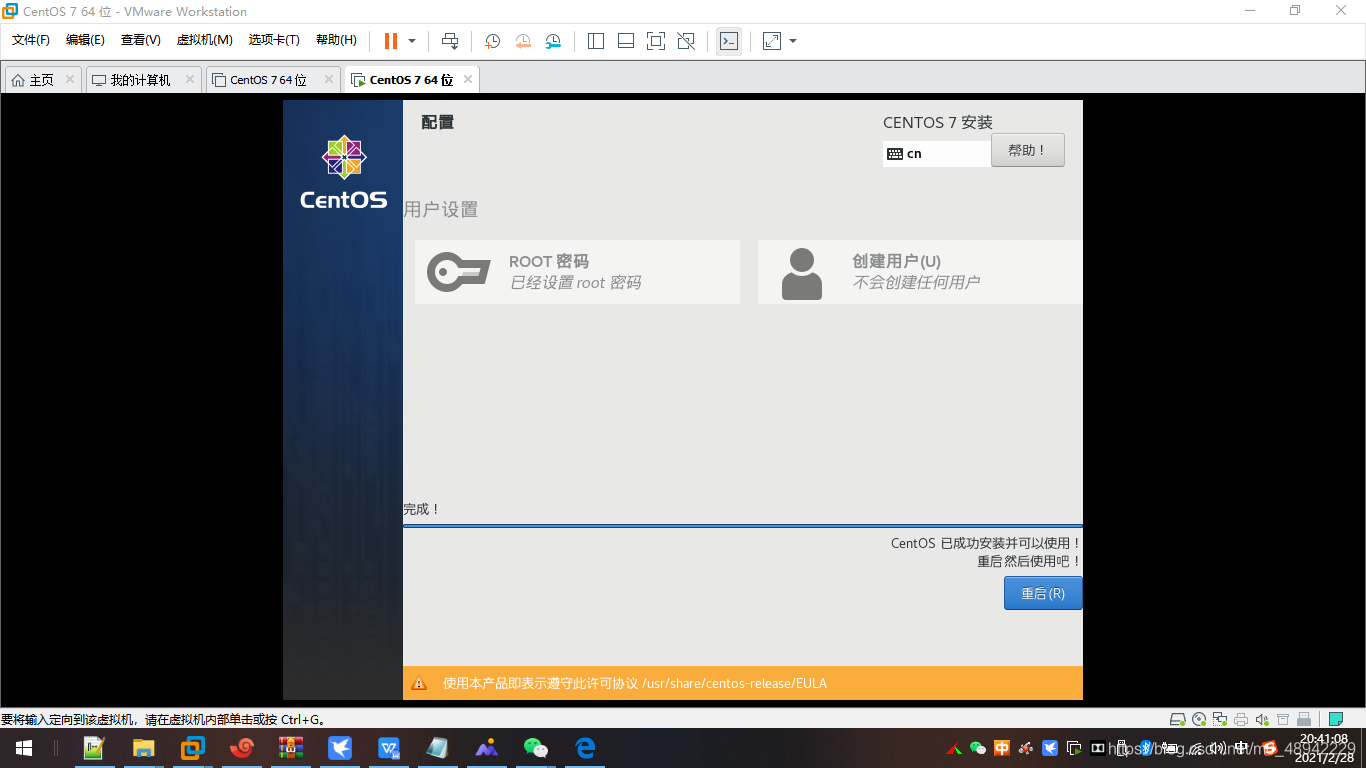This screenshot has height=768, width=1366.
Task: Open the 虚拟机(M) menu
Action: coord(204,40)
